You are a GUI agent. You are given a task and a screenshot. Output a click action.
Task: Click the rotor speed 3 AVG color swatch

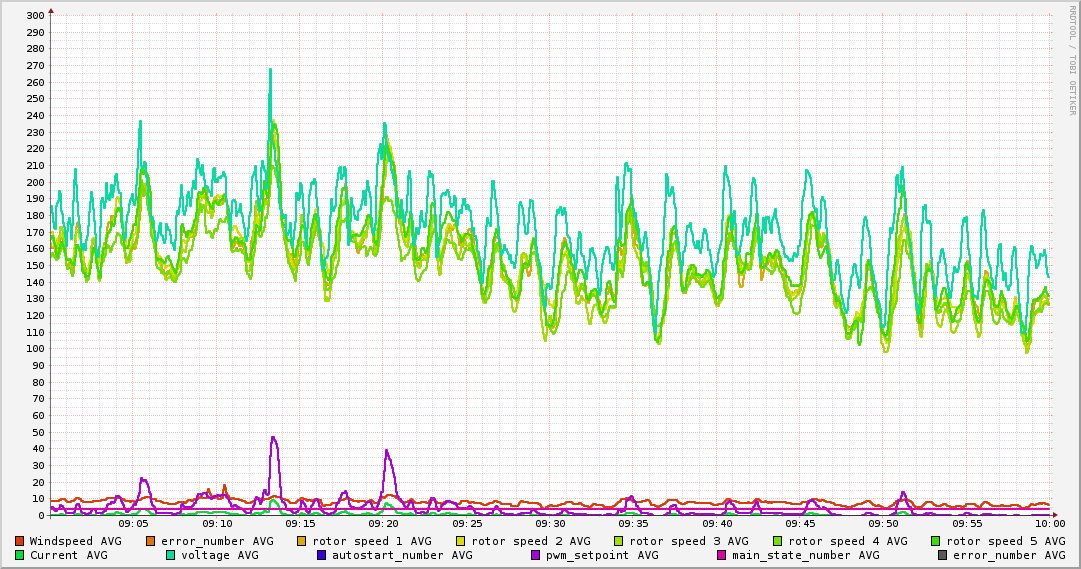[x=619, y=541]
